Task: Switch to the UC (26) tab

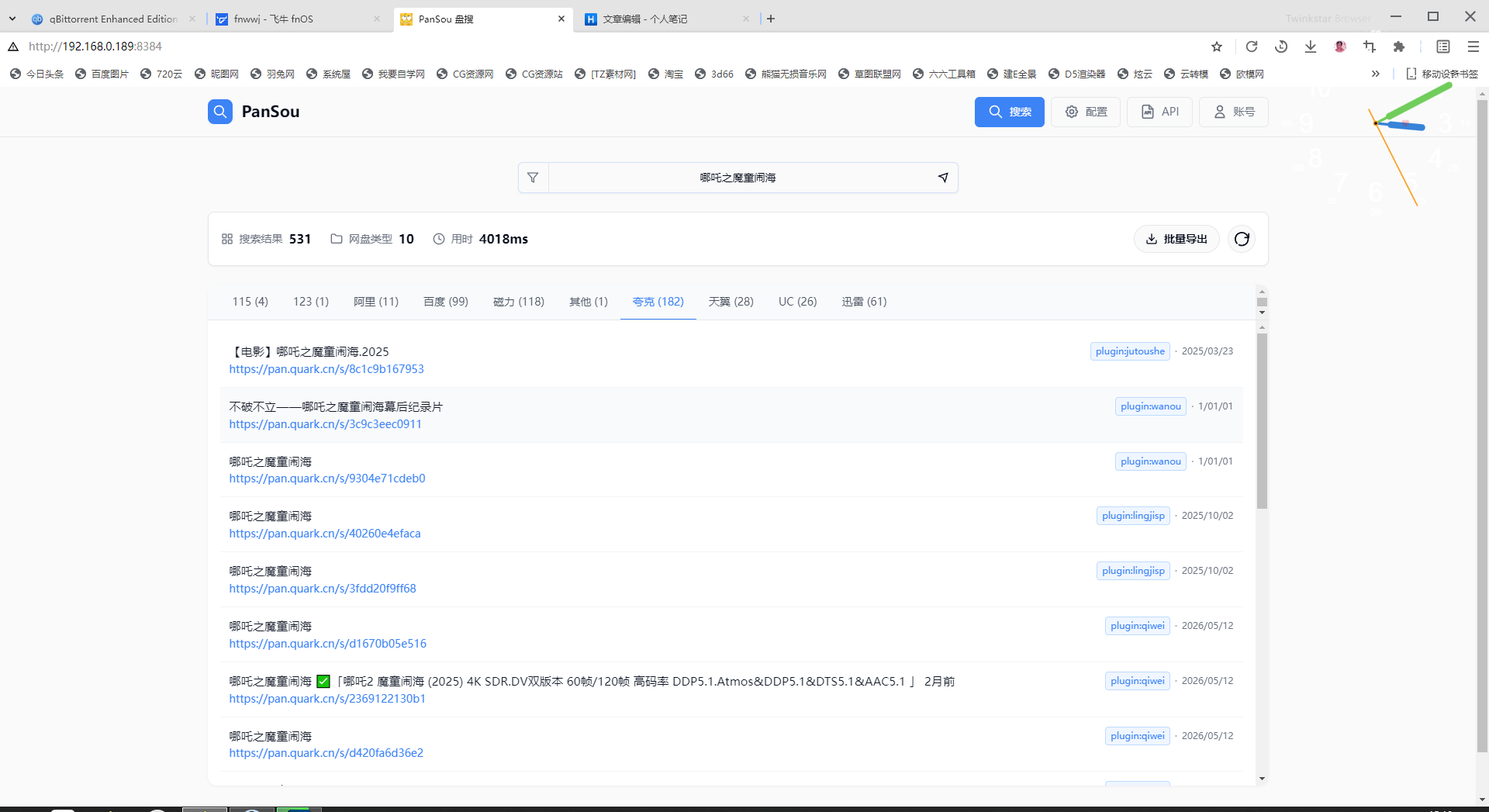Action: [798, 302]
